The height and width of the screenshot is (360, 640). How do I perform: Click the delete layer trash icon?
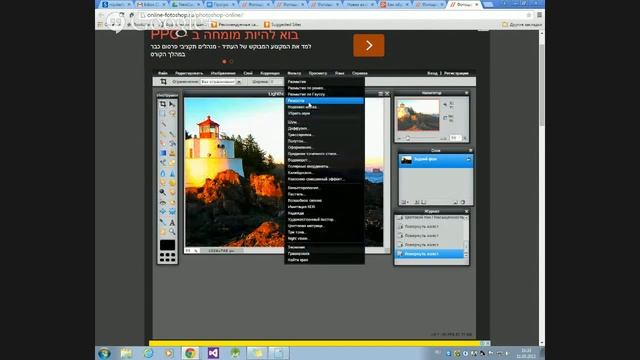[x=463, y=202]
